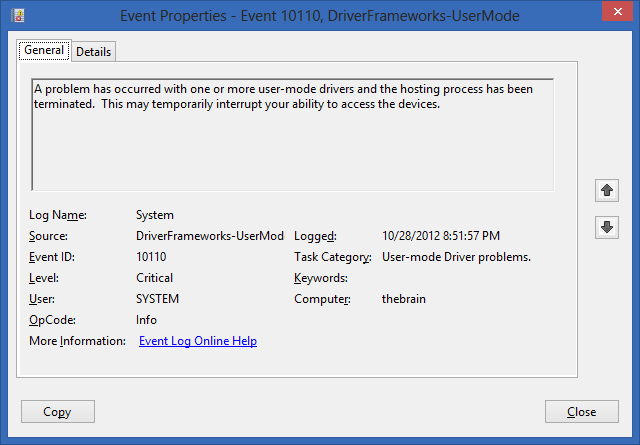Switch to the Details tab

93,52
